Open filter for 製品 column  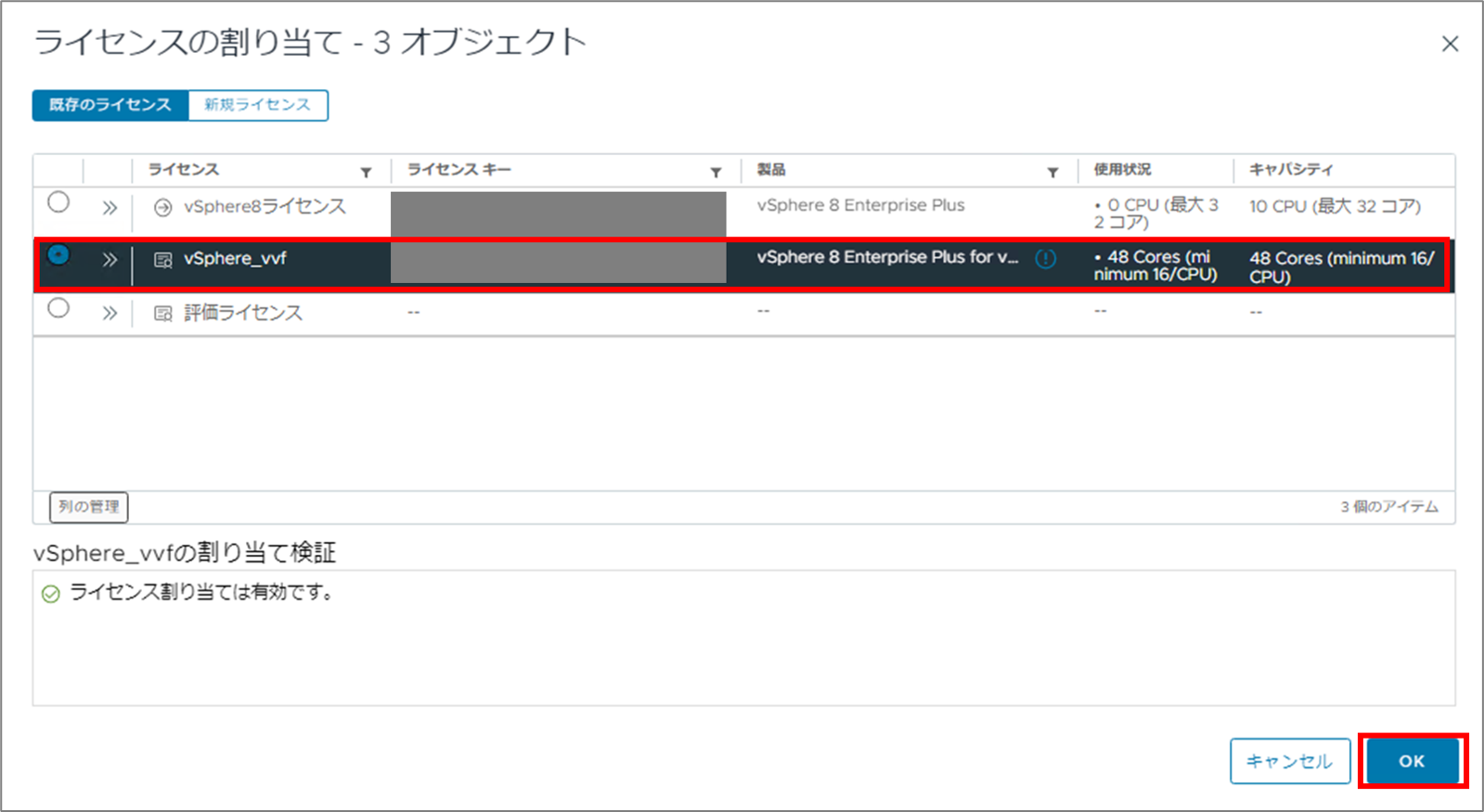point(1052,173)
